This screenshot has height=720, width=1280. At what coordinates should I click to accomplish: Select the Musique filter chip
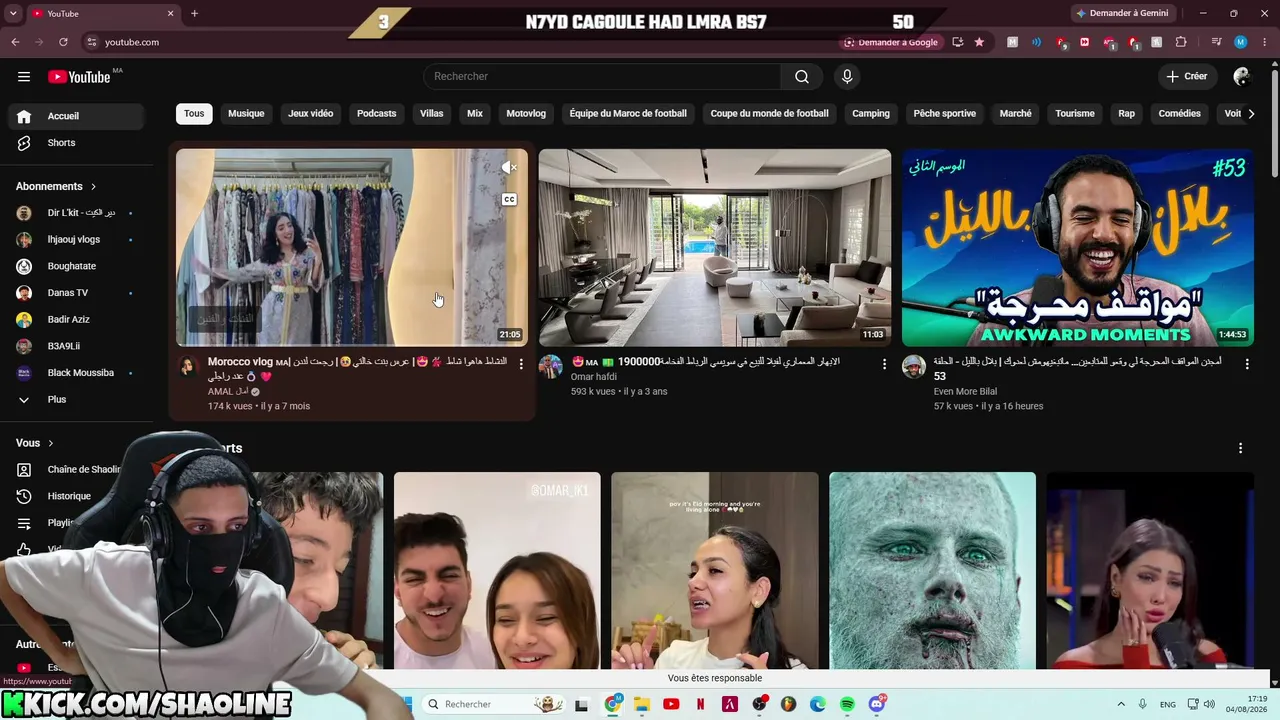click(246, 114)
